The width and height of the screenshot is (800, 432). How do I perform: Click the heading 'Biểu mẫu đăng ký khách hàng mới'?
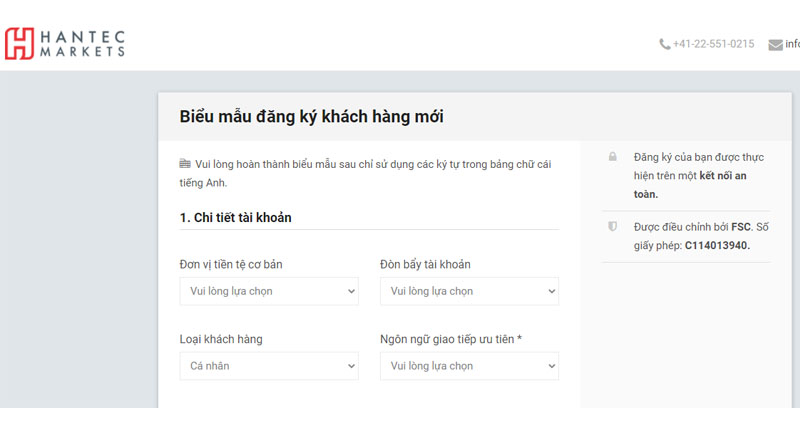(x=311, y=117)
